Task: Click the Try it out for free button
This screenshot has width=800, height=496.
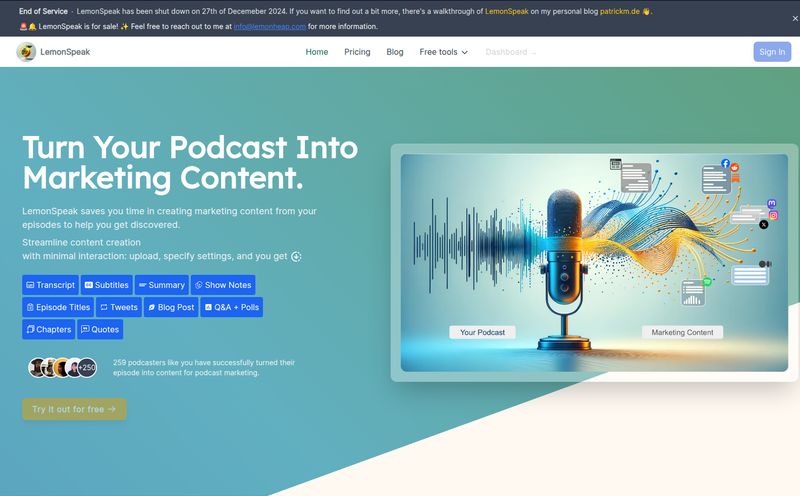Action: 74,409
